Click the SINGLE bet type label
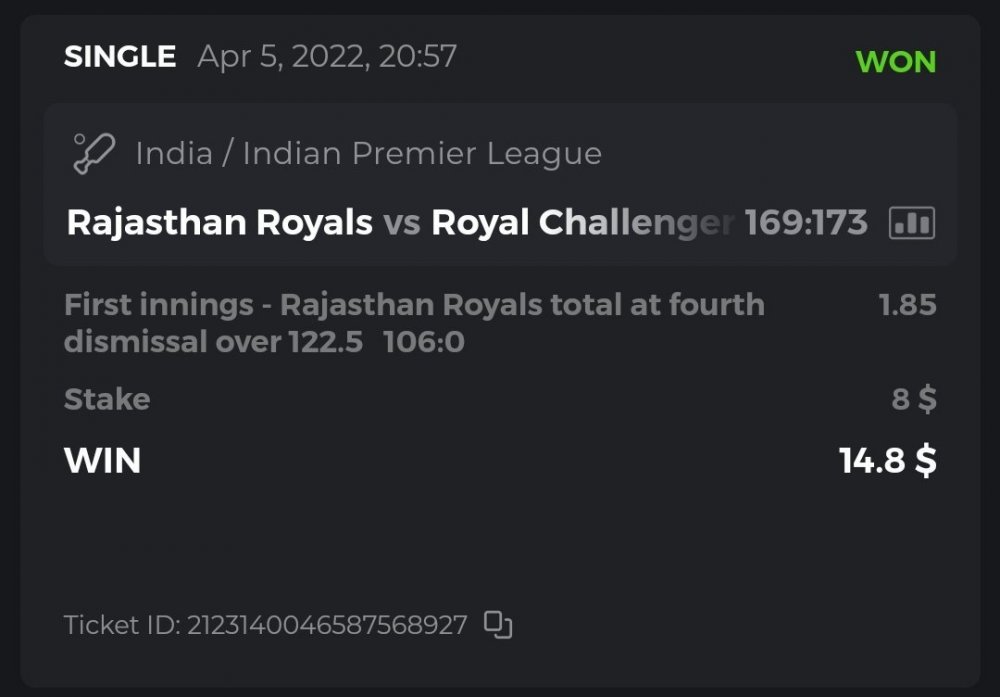Image resolution: width=1000 pixels, height=697 pixels. click(x=120, y=57)
